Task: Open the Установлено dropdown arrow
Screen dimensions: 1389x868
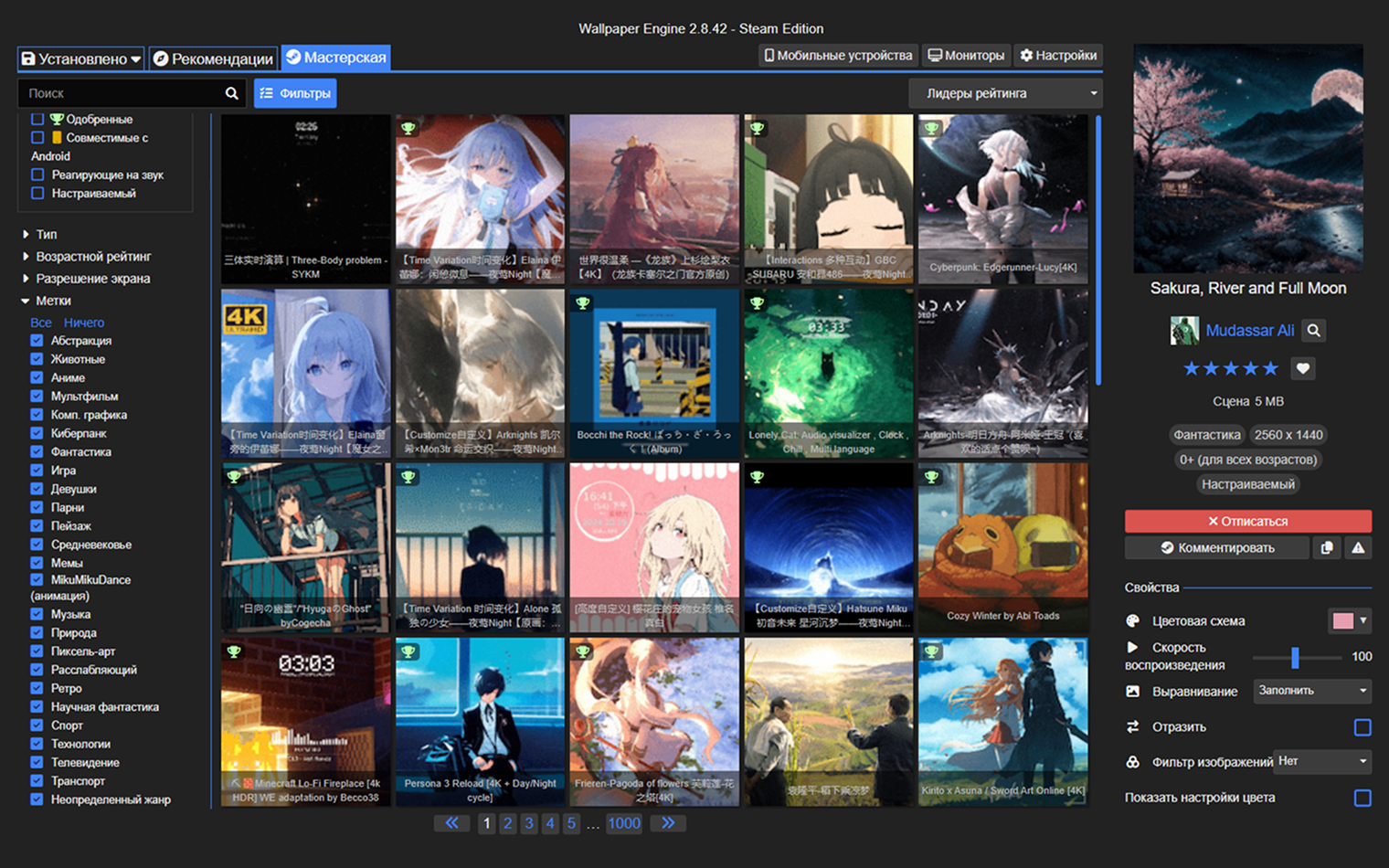Action: 136,59
